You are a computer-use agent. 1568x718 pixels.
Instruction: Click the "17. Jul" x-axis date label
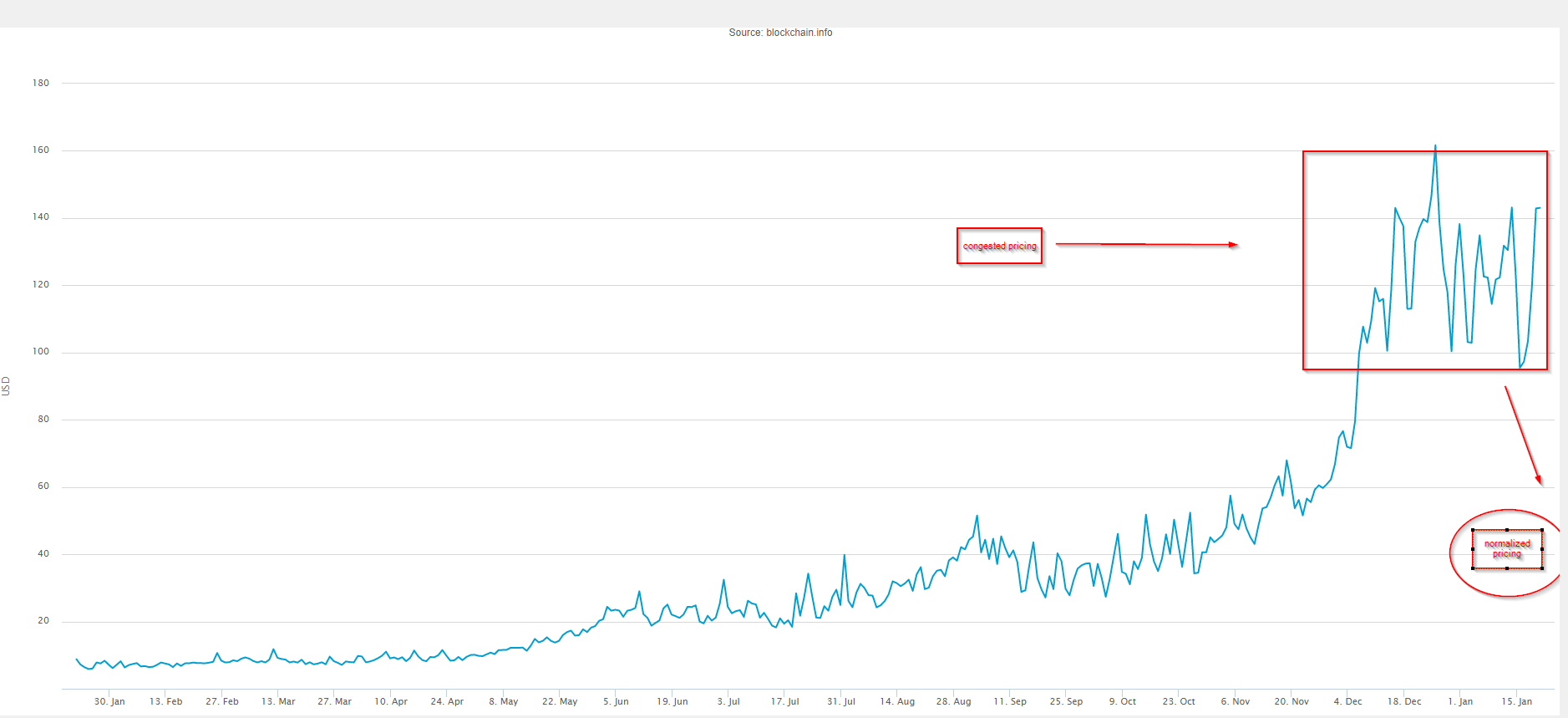click(x=784, y=701)
